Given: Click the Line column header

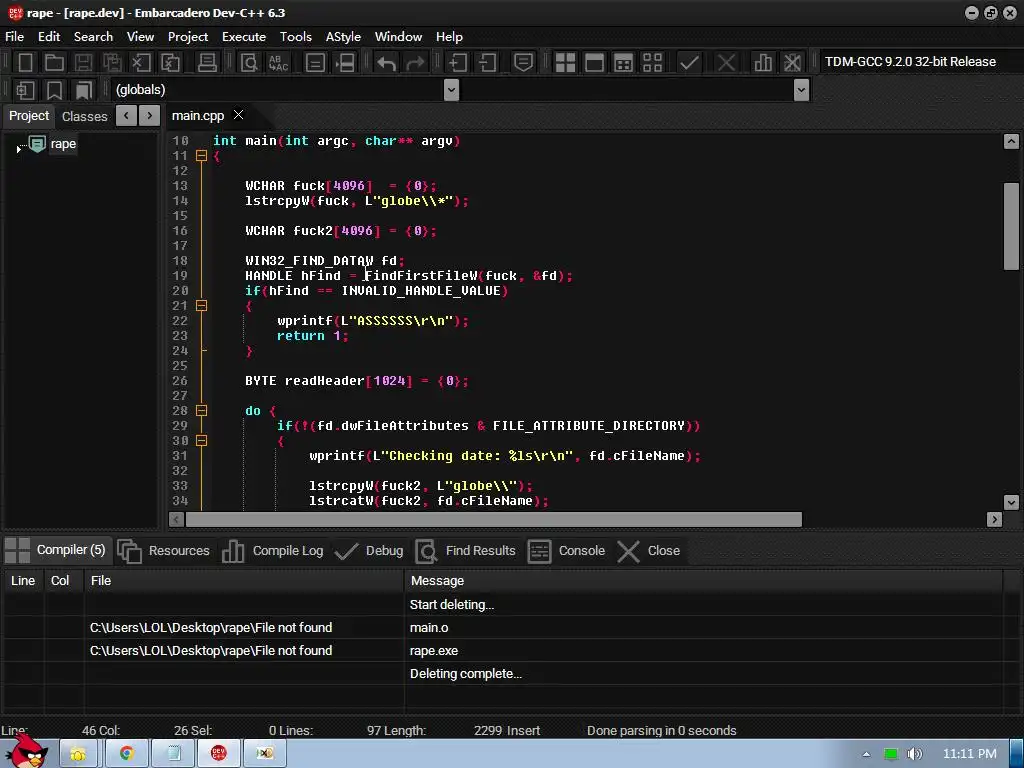Looking at the screenshot, I should click(23, 581).
